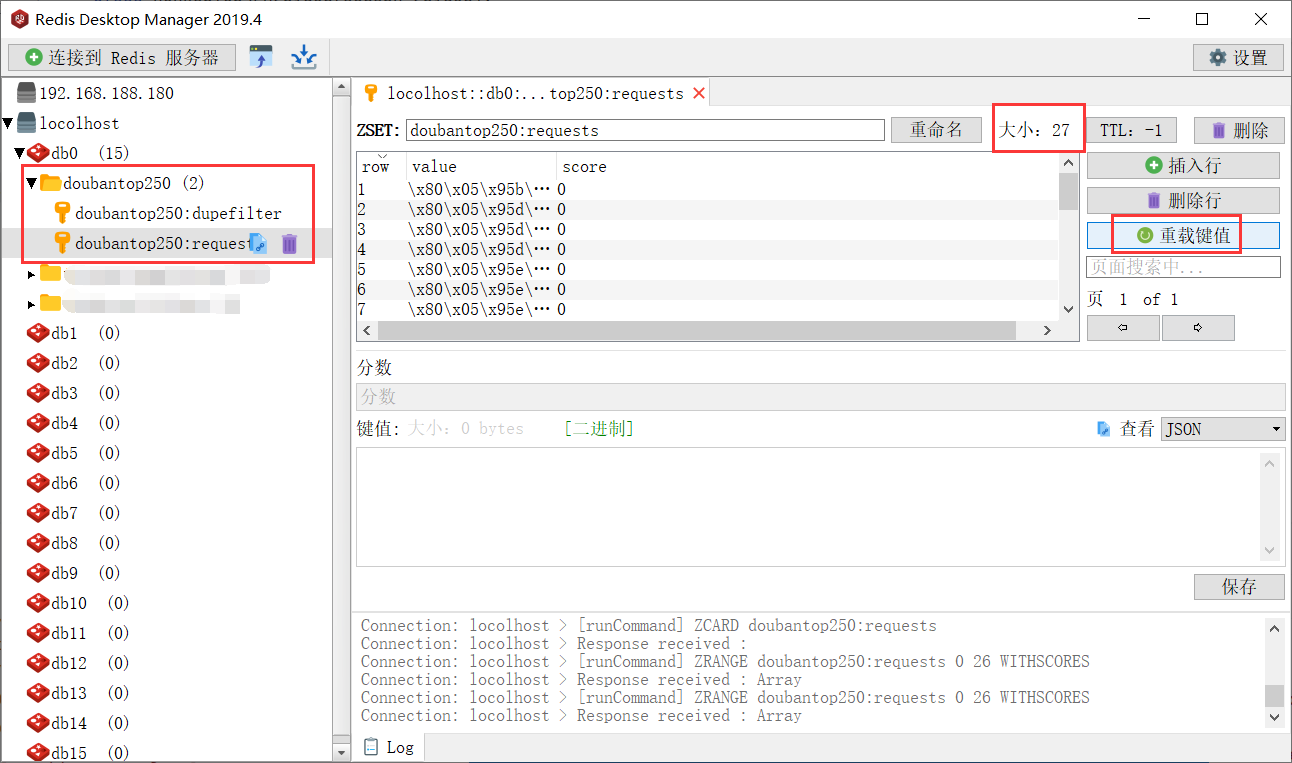Select table row 7 value cell

[x=481, y=309]
